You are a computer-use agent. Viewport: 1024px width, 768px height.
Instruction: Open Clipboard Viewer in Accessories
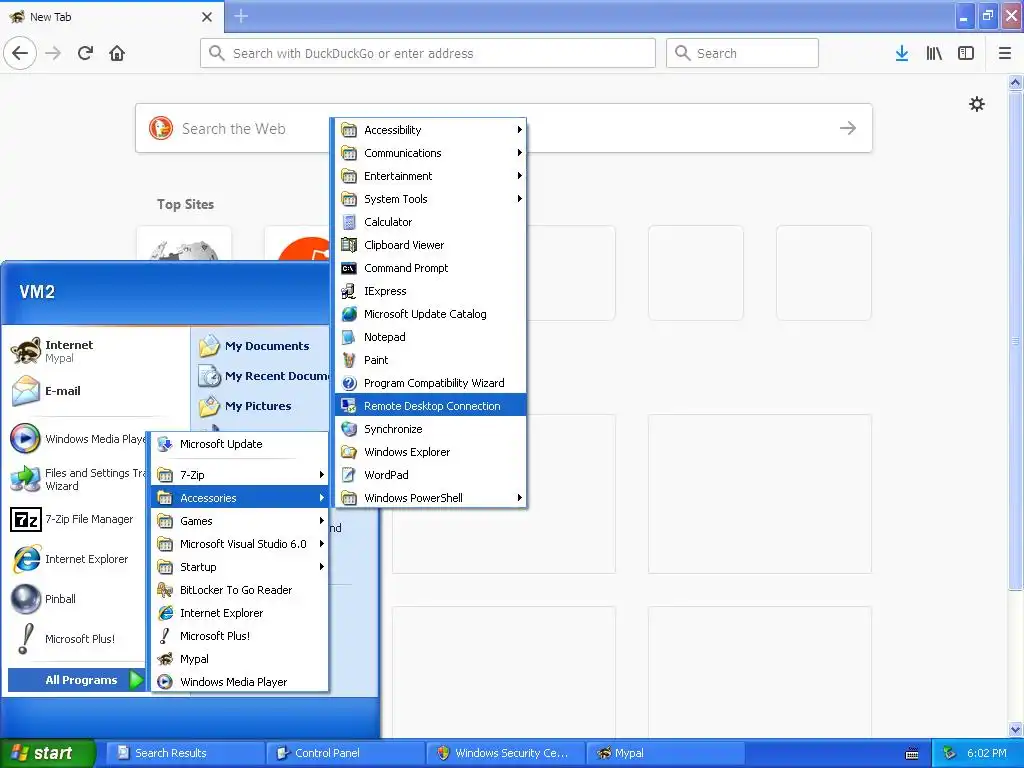pyautogui.click(x=430, y=245)
